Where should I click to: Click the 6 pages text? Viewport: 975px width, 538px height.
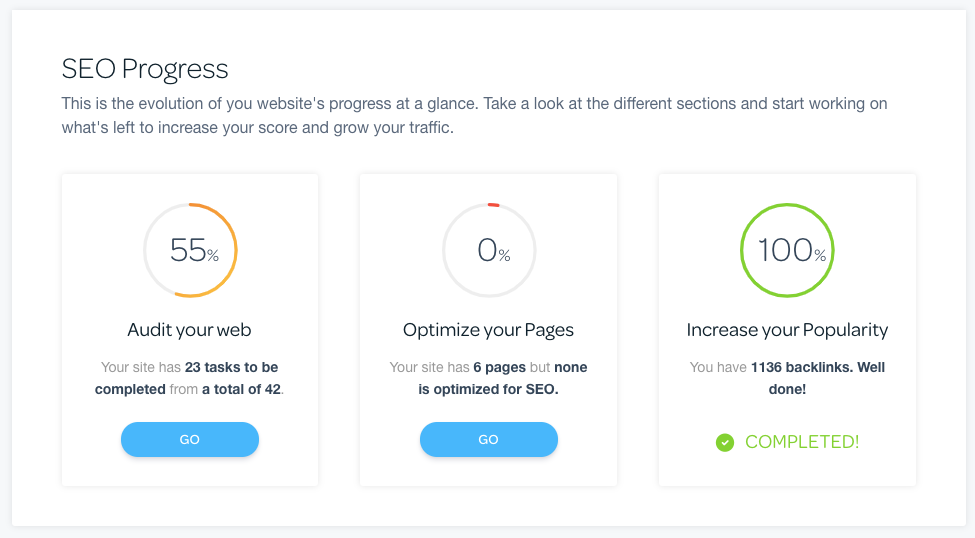tap(499, 368)
